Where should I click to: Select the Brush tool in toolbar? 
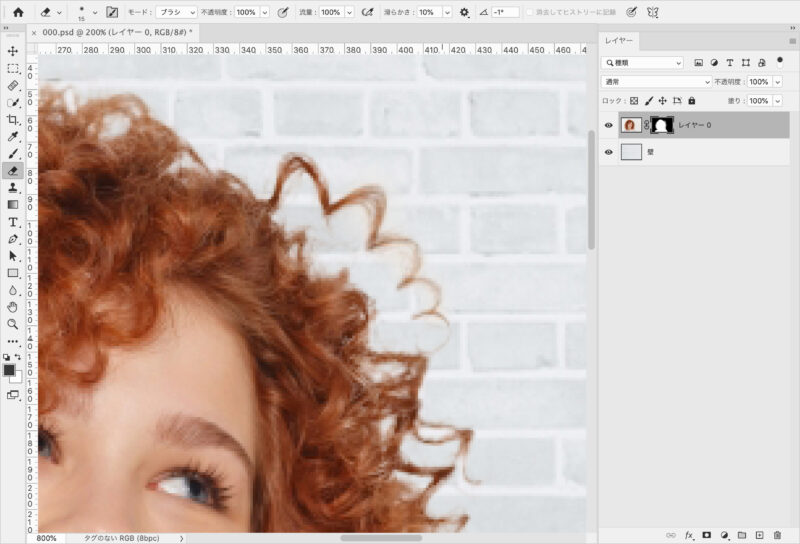point(13,154)
